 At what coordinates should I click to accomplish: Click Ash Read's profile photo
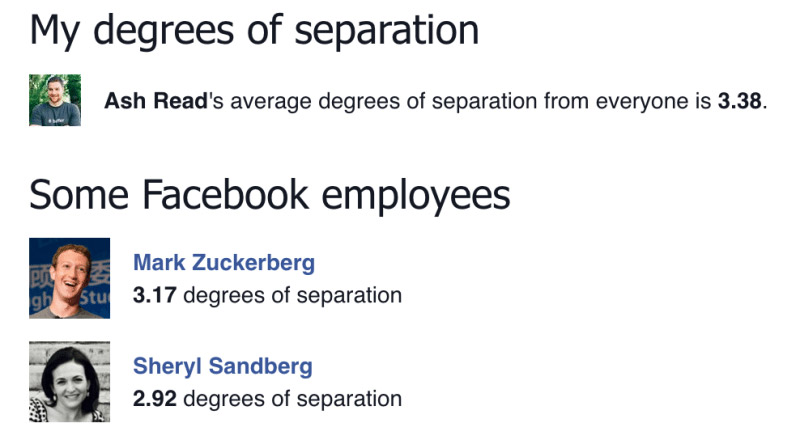click(55, 100)
